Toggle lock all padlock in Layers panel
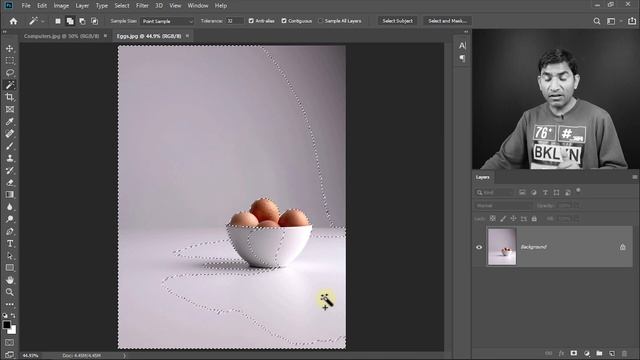Screen dimensions: 640x360 tap(534, 219)
